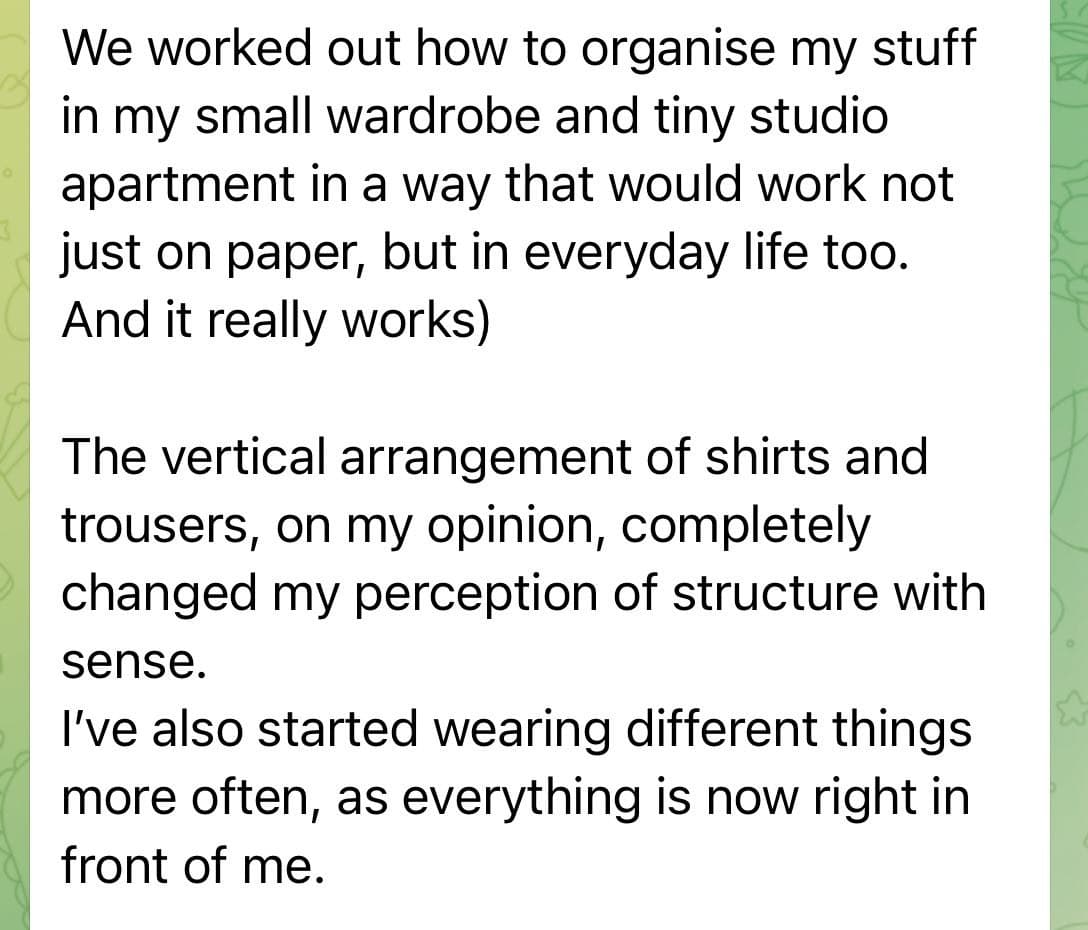This screenshot has height=930, width=1088.
Task: Click the words "everyday life too."
Action: click(715, 253)
